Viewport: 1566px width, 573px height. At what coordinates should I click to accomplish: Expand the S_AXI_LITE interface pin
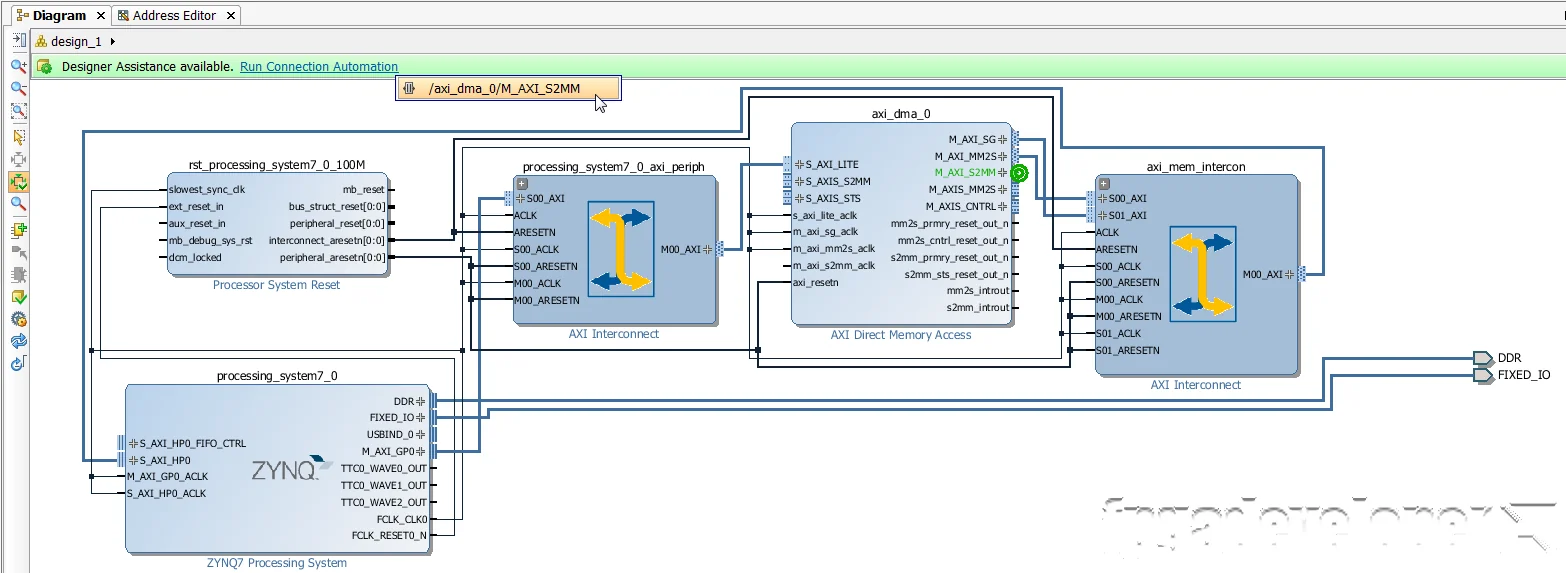pos(799,164)
